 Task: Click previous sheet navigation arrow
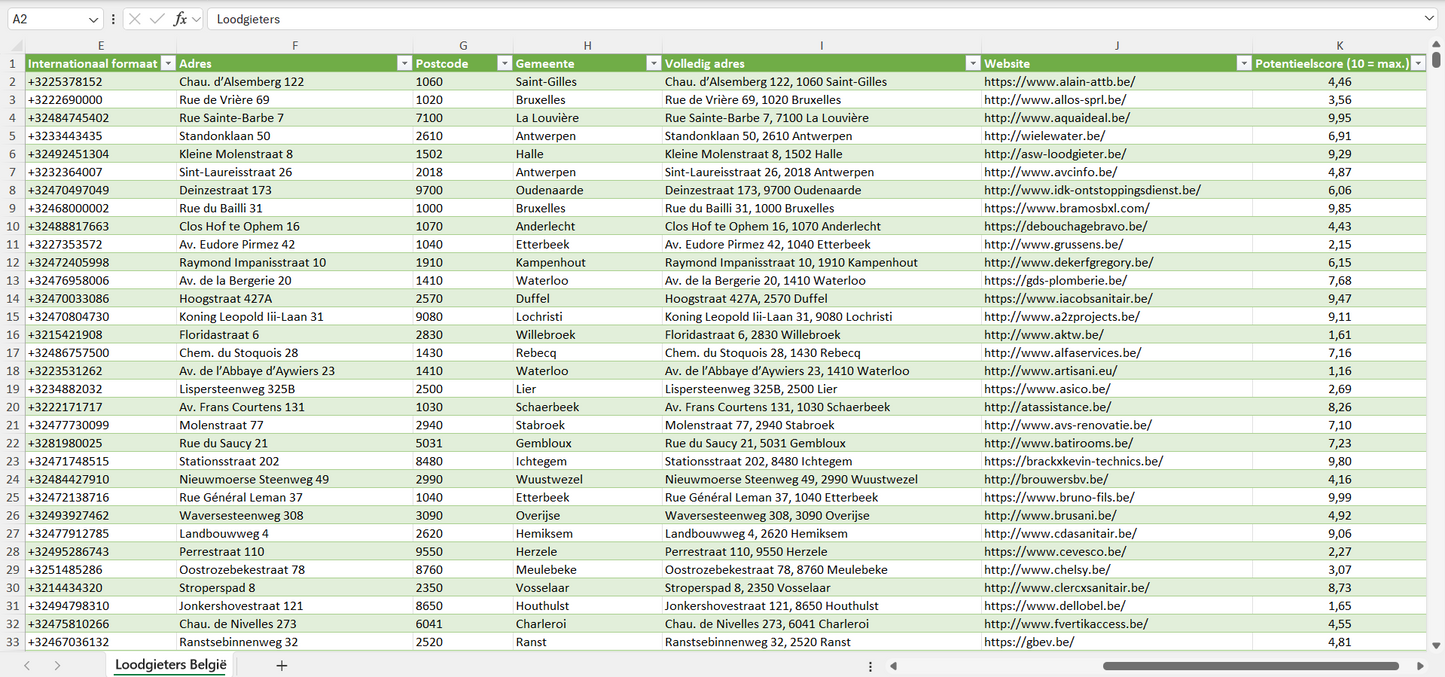point(27,665)
